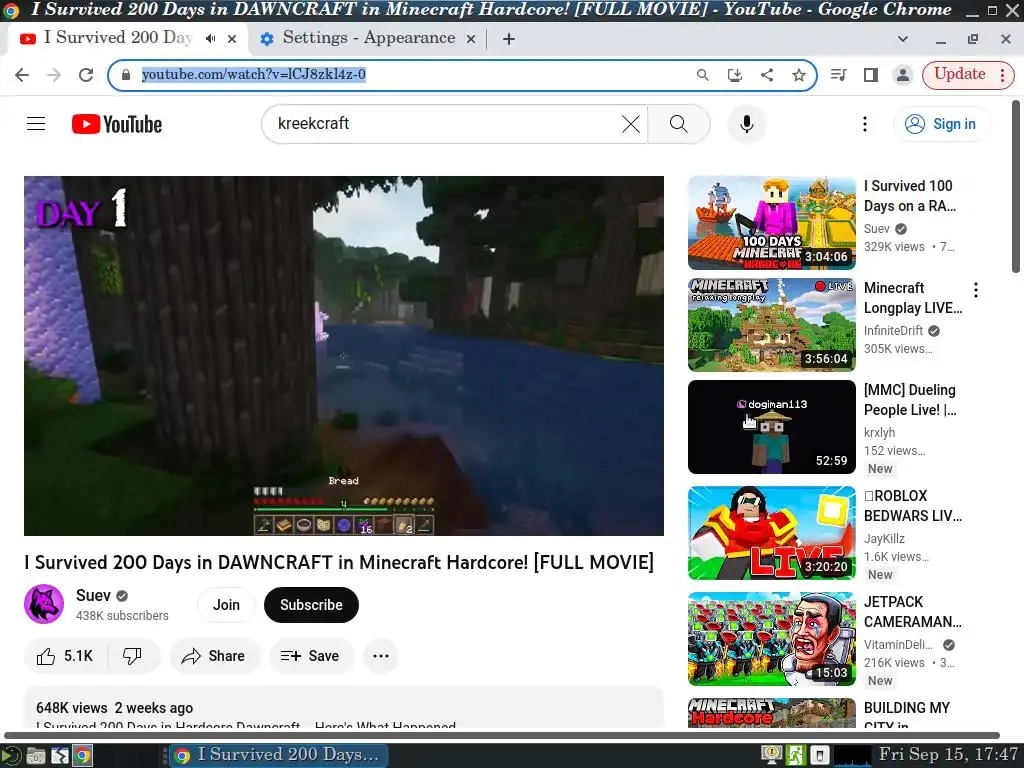
Task: Open I Survived 100 Days thumbnail
Action: pyautogui.click(x=771, y=223)
